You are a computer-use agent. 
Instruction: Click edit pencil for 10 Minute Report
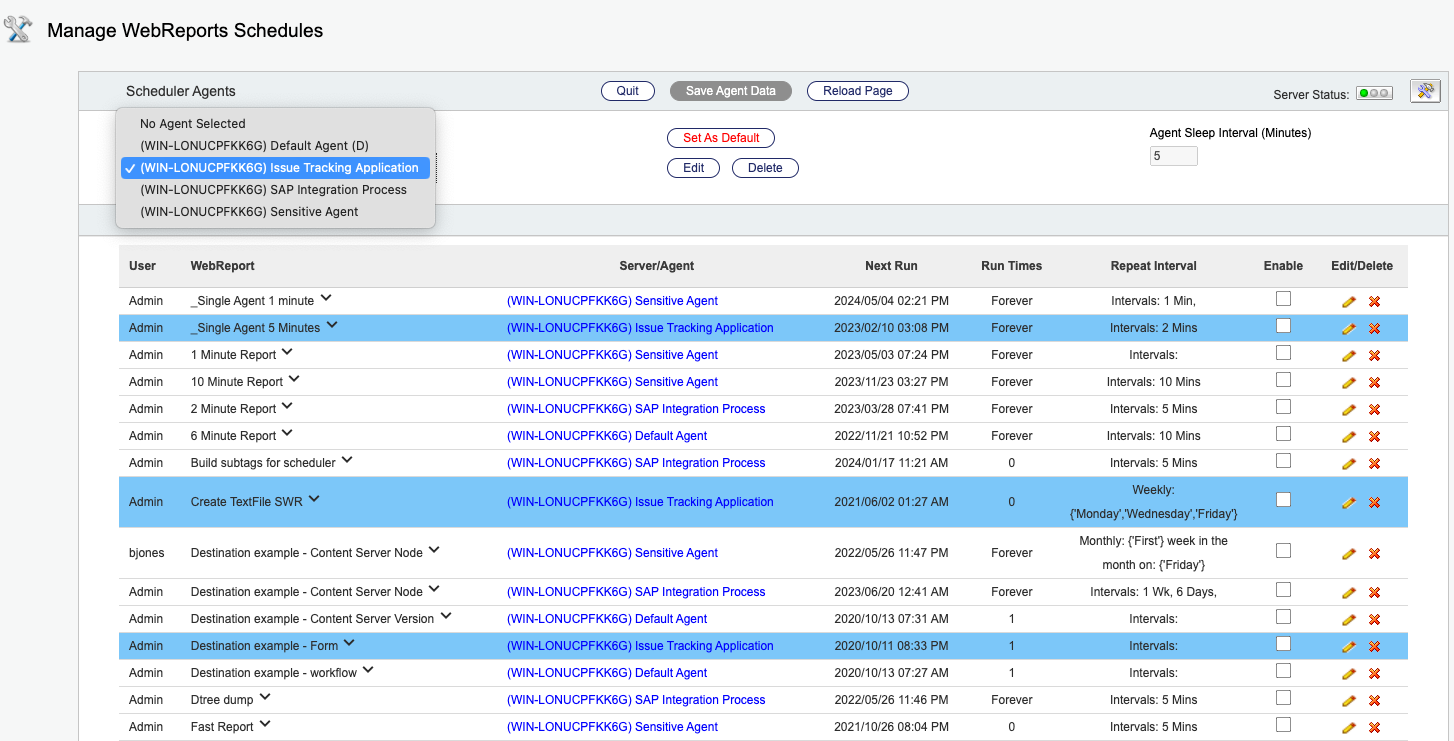coord(1349,382)
